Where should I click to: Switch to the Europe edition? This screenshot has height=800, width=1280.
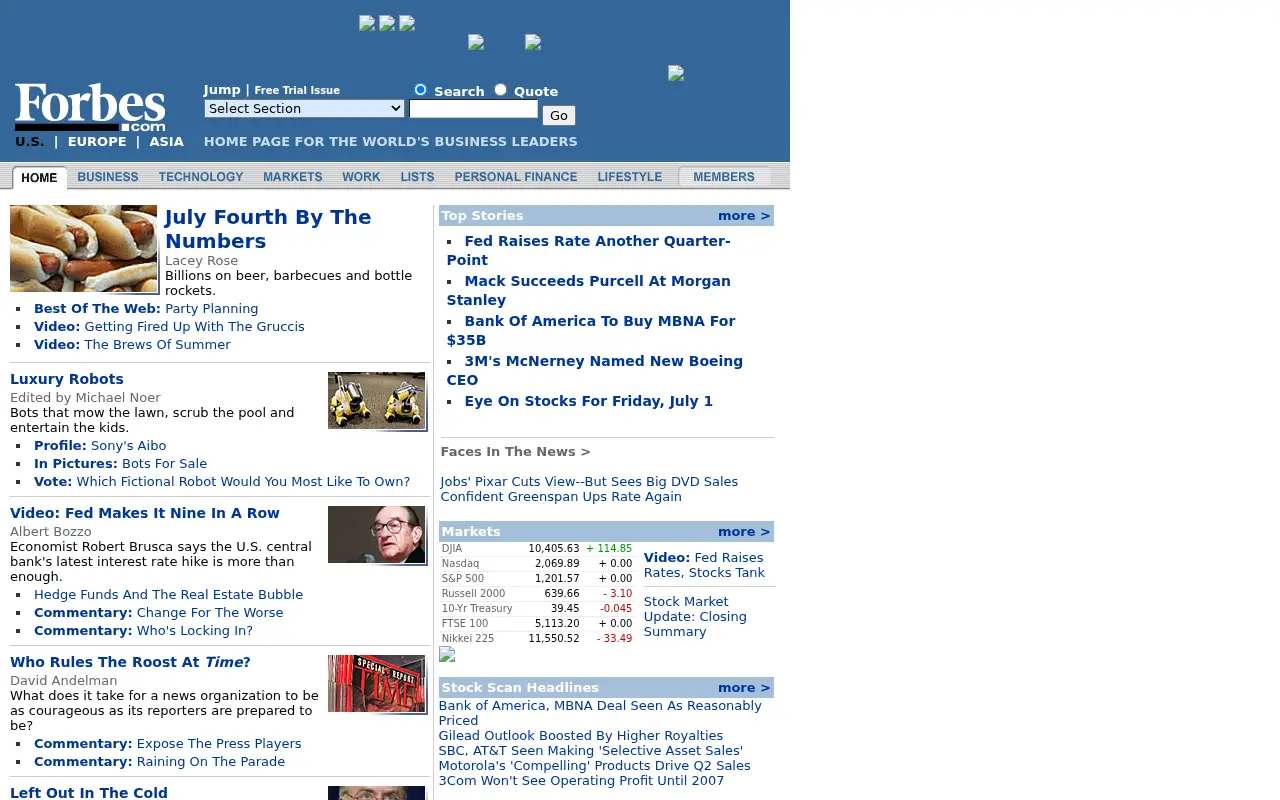(x=97, y=142)
